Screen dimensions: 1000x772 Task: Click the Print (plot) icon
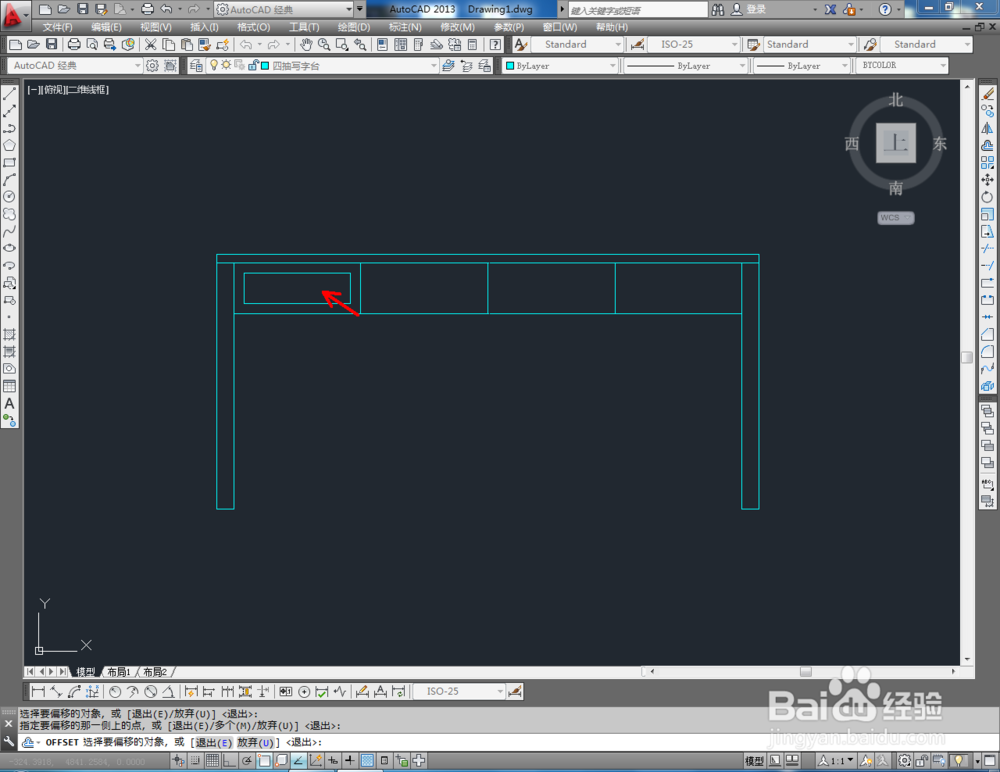pyautogui.click(x=74, y=44)
